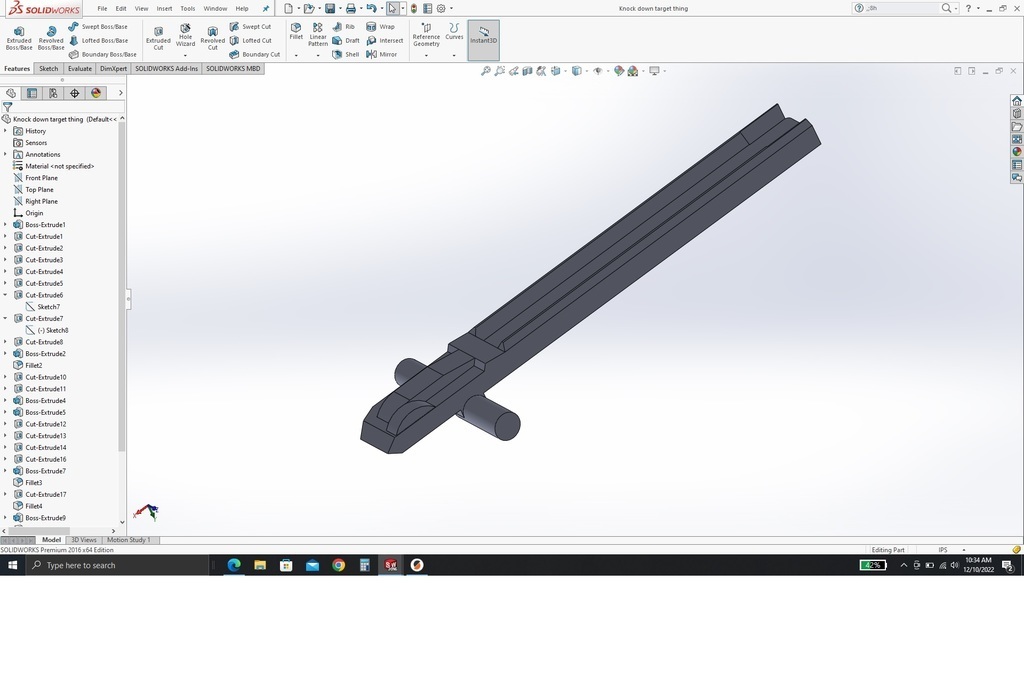This screenshot has width=1024, height=678.
Task: Select the Intersect tool
Action: (385, 40)
